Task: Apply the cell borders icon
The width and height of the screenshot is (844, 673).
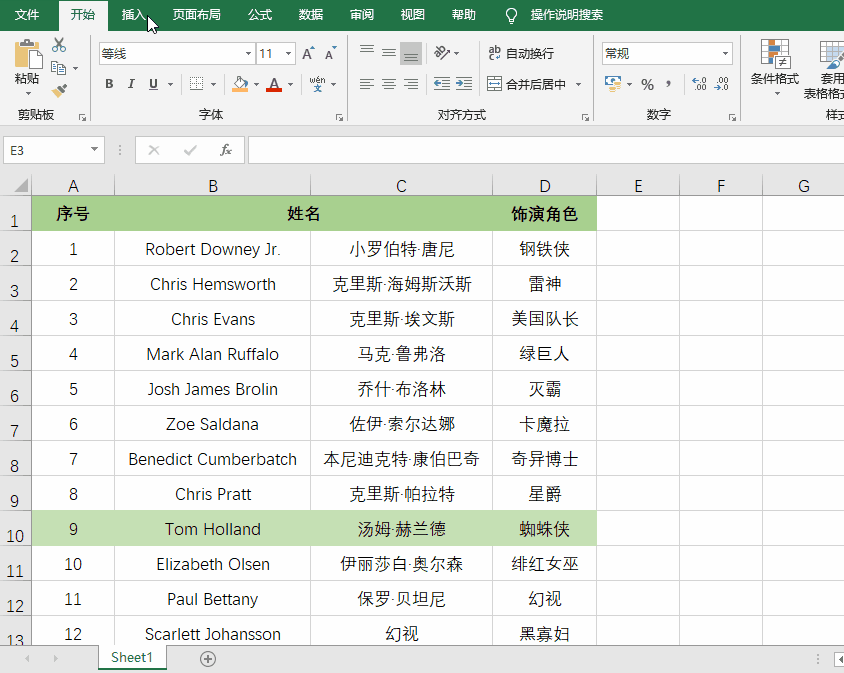Action: tap(196, 84)
